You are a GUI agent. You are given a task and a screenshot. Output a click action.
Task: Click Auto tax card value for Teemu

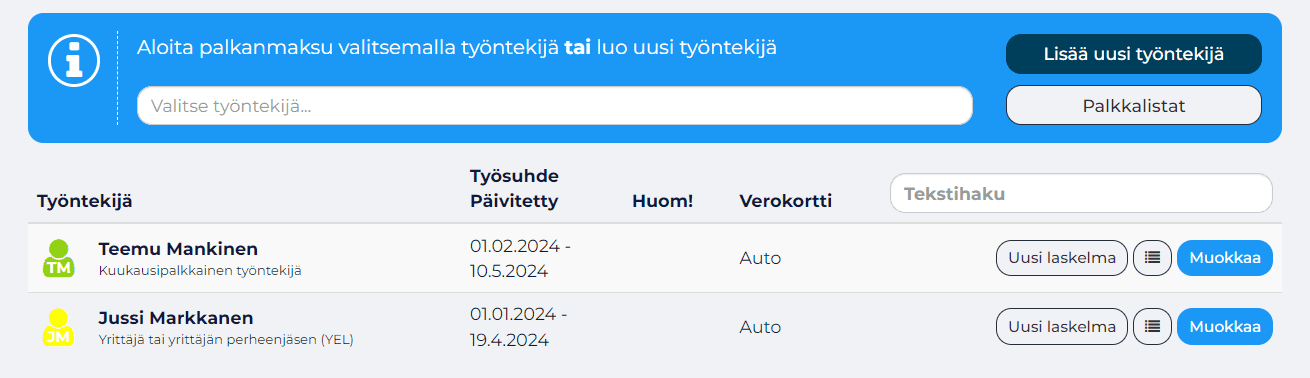(x=760, y=258)
